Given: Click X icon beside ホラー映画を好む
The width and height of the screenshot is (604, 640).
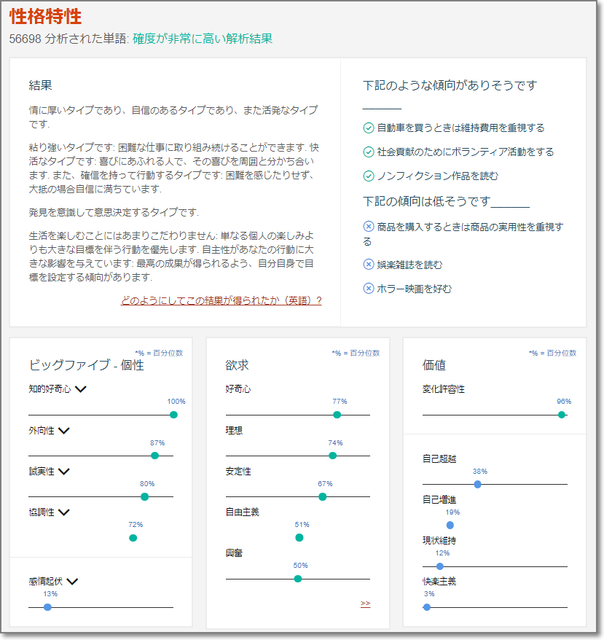Looking at the screenshot, I should [x=368, y=289].
